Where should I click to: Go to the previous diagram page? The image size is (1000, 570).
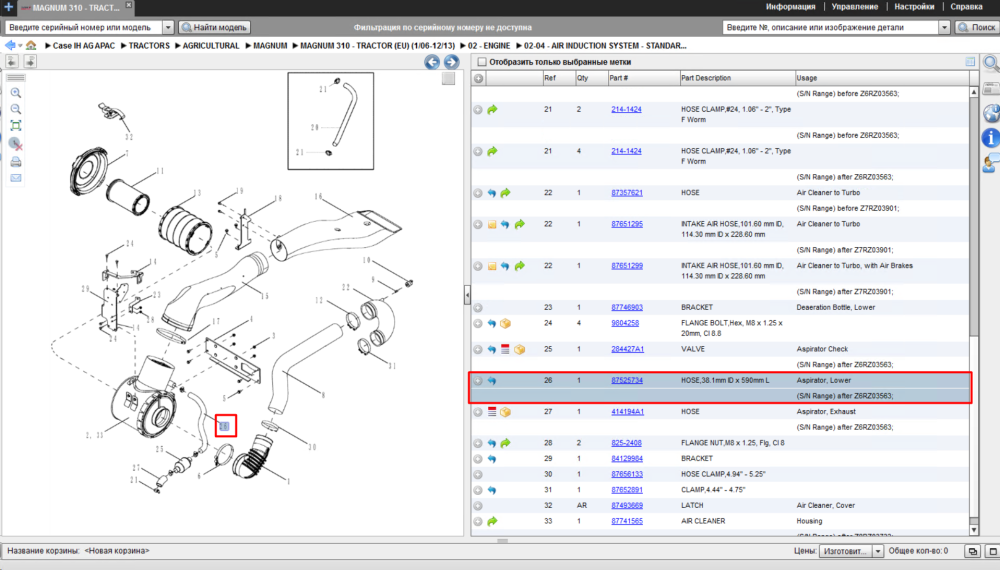click(x=432, y=62)
